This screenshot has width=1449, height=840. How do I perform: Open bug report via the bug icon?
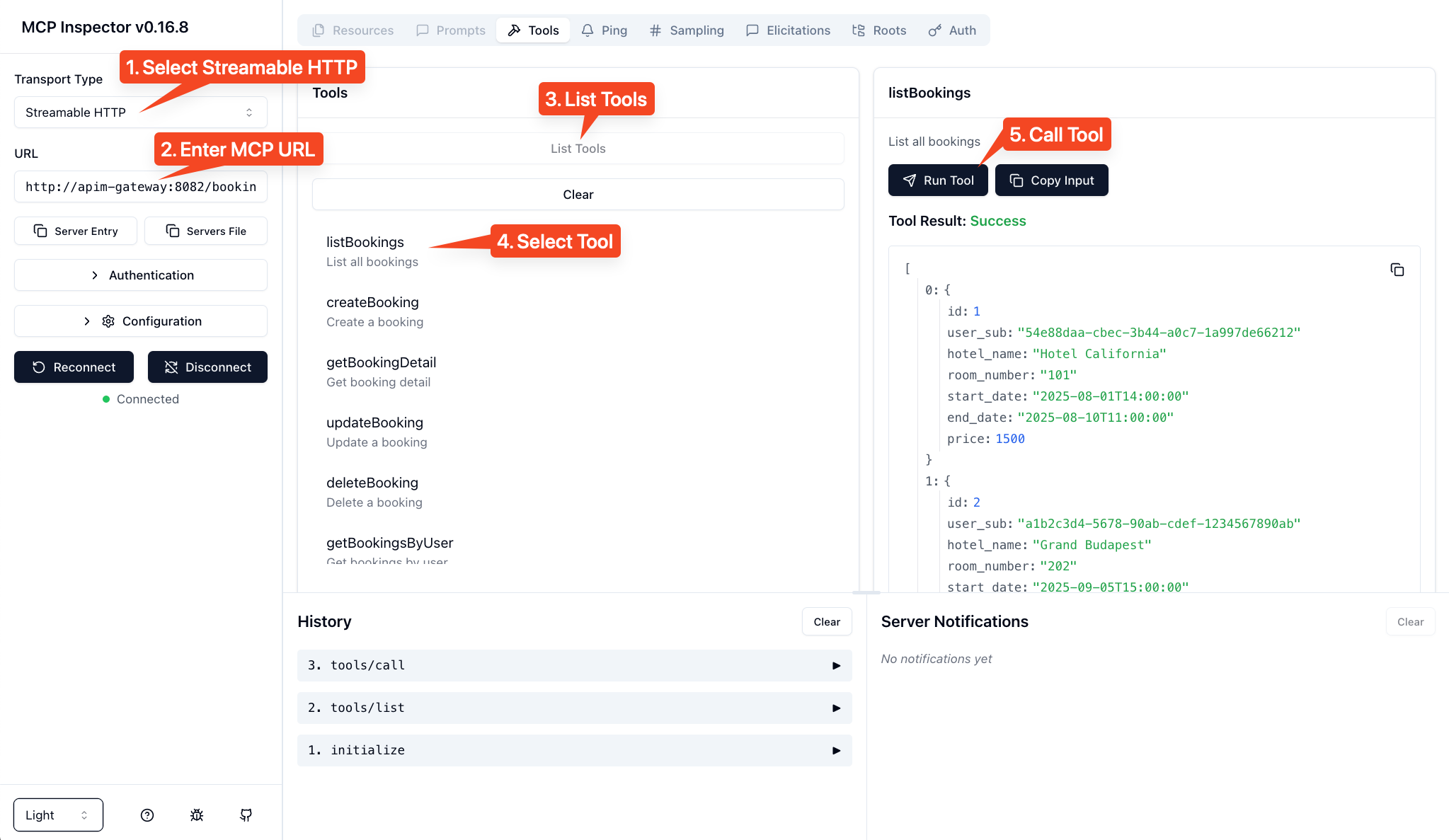[196, 815]
